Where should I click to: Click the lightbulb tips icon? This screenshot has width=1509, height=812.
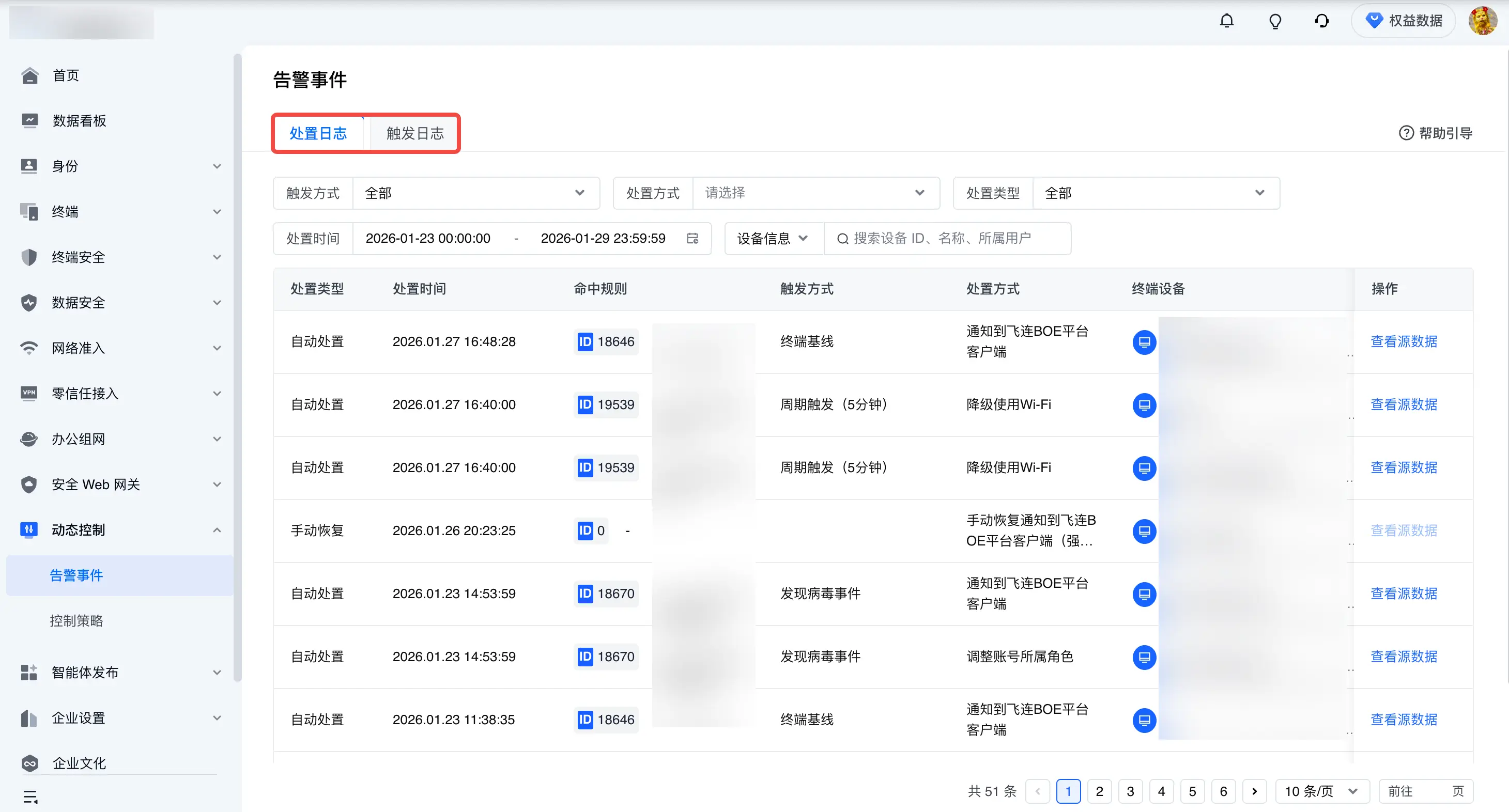1275,21
